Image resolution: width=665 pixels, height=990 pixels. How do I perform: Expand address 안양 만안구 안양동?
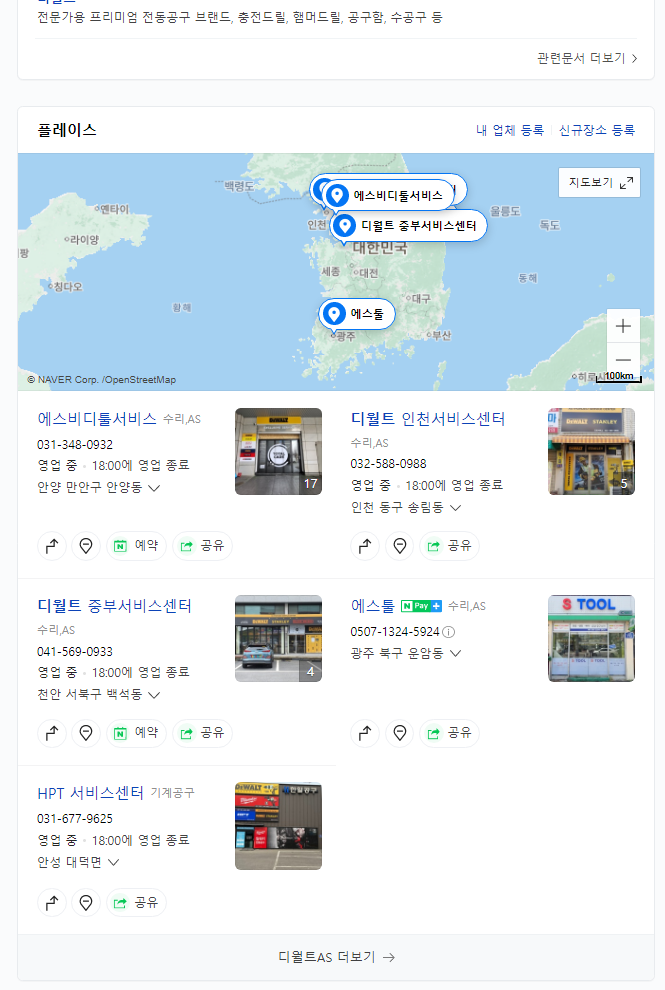(x=153, y=488)
